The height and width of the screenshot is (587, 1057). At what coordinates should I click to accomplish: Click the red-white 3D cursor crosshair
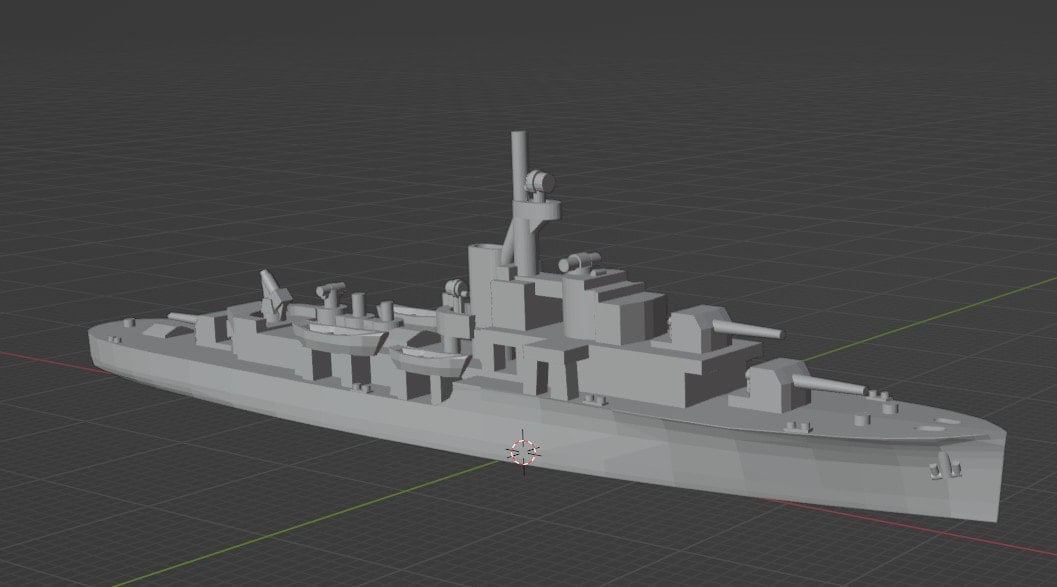tap(524, 452)
